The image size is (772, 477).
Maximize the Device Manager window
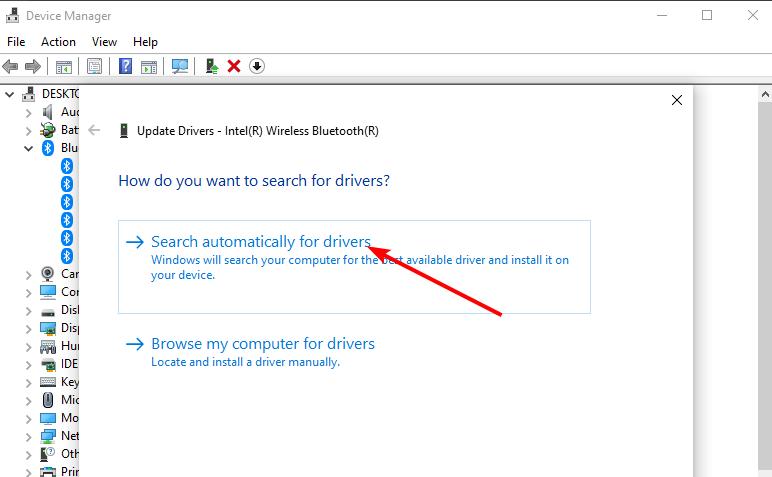click(x=707, y=15)
